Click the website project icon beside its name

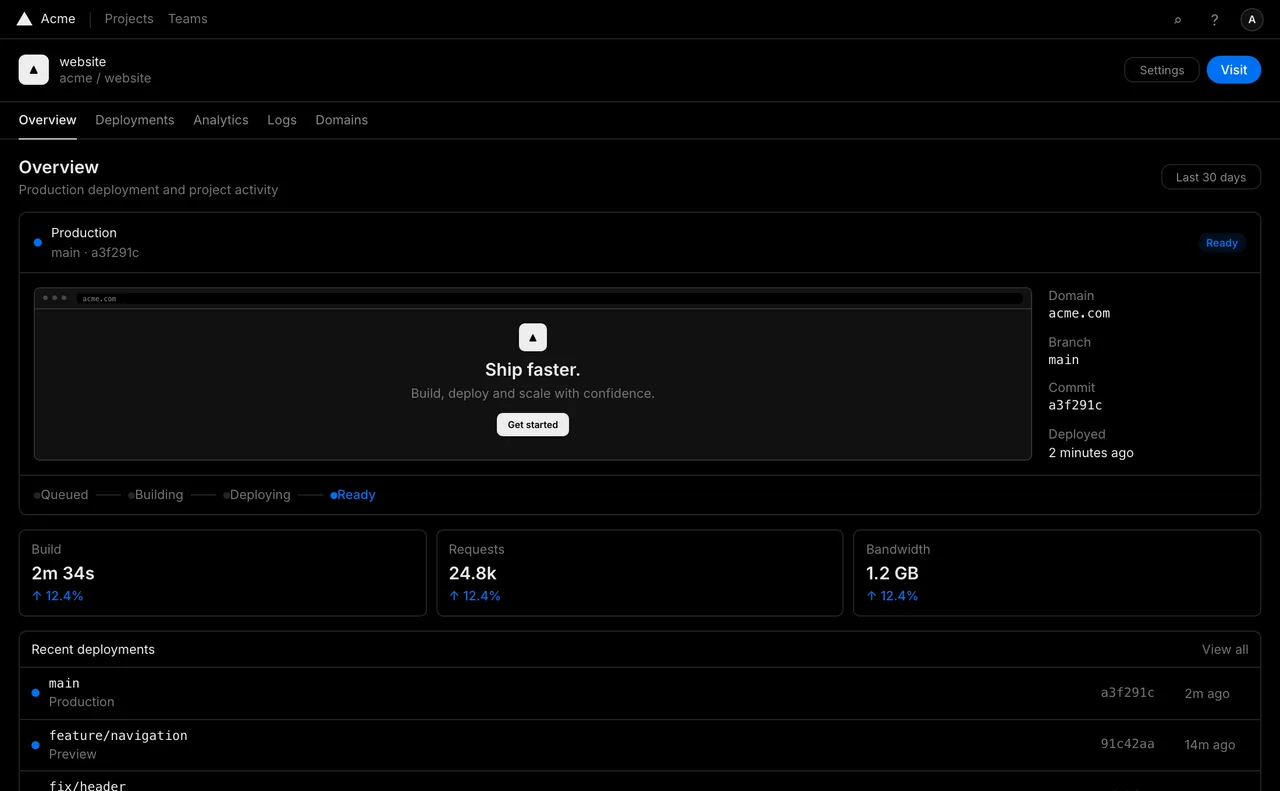[34, 70]
